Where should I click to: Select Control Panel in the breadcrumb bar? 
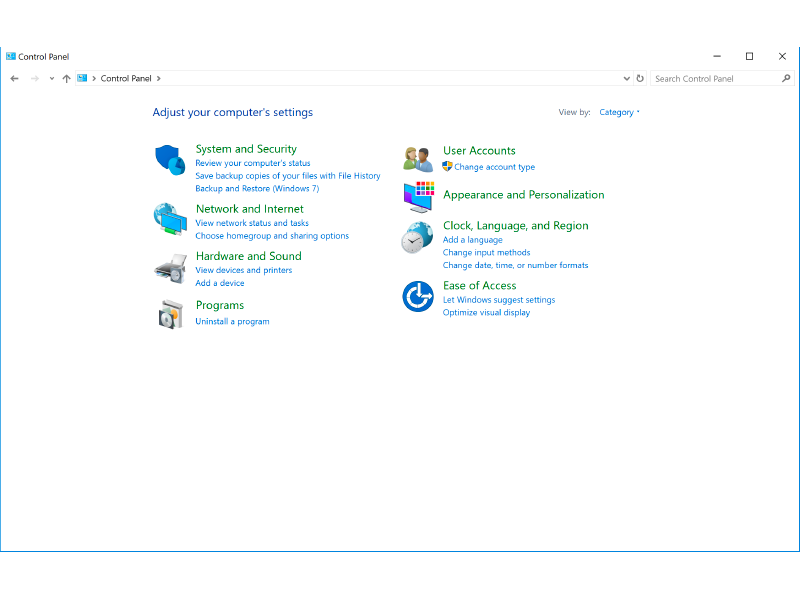127,78
